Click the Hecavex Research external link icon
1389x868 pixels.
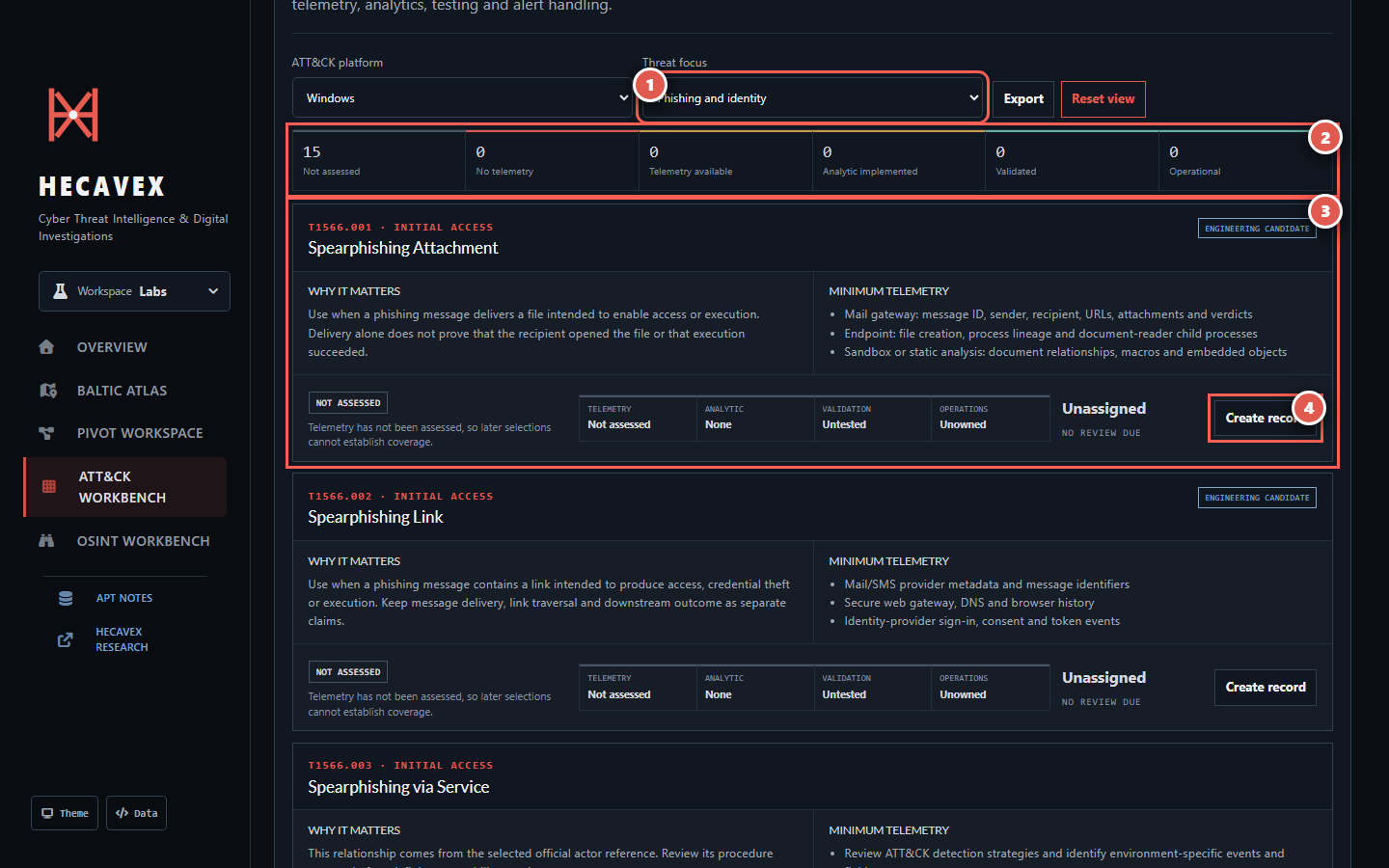tap(66, 639)
